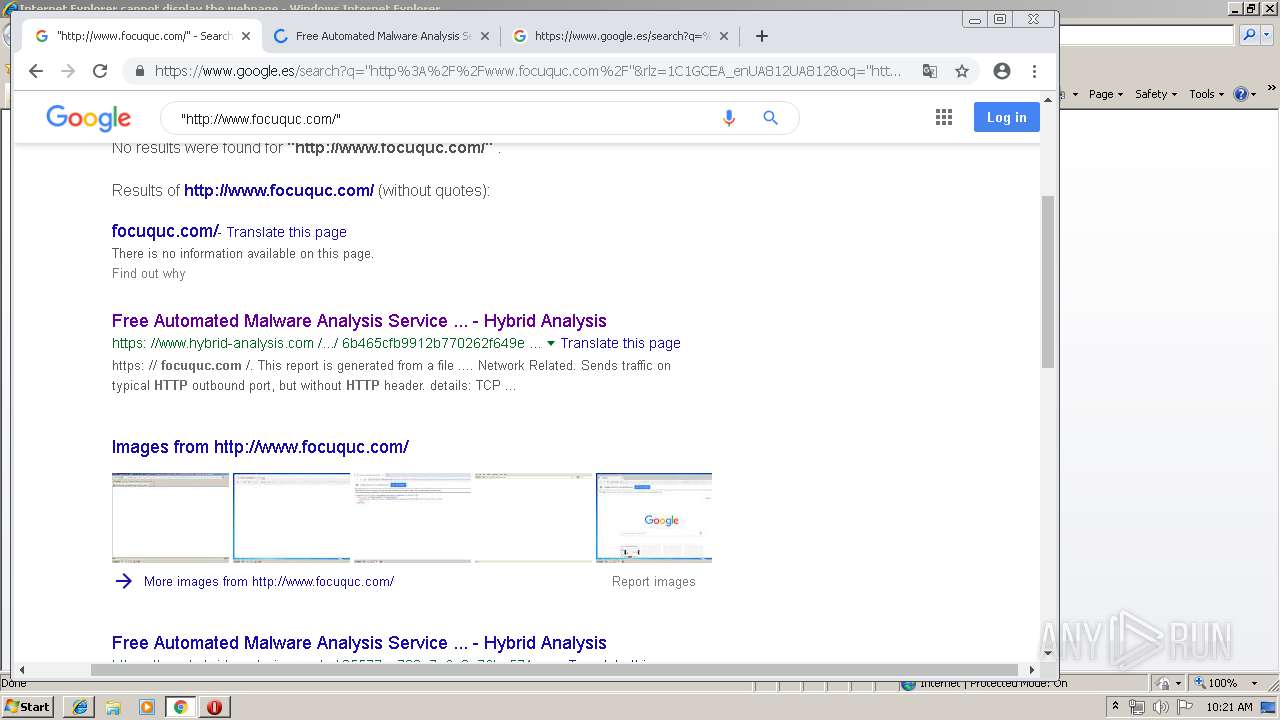Click More images from http://www.focuquc.com/
The image size is (1280, 720).
269,581
